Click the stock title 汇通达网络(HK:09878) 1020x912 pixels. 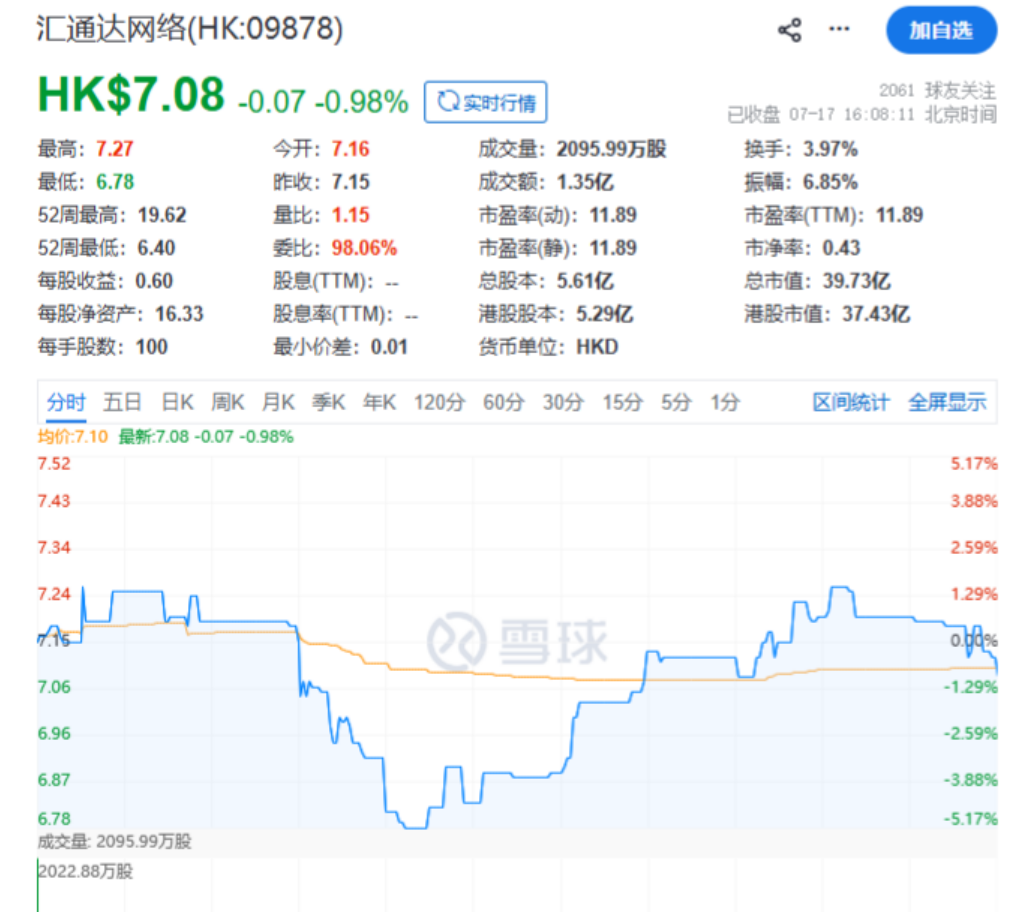189,29
